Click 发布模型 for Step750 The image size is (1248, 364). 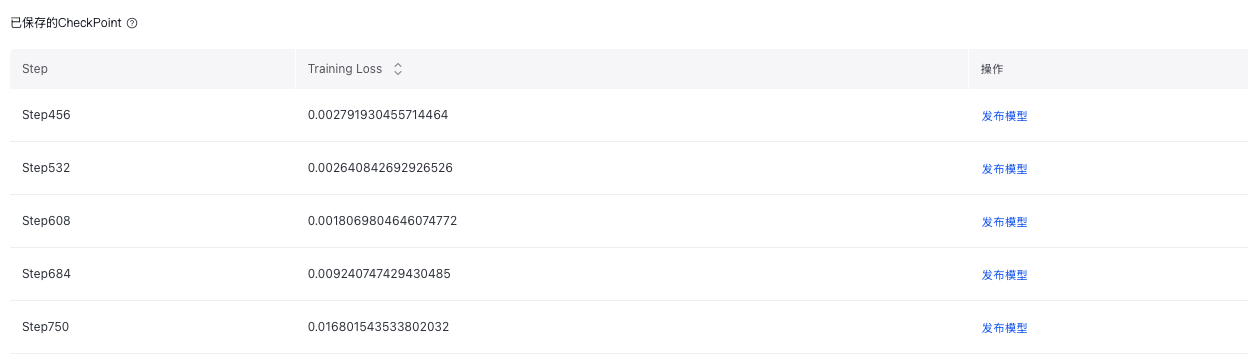[1004, 328]
